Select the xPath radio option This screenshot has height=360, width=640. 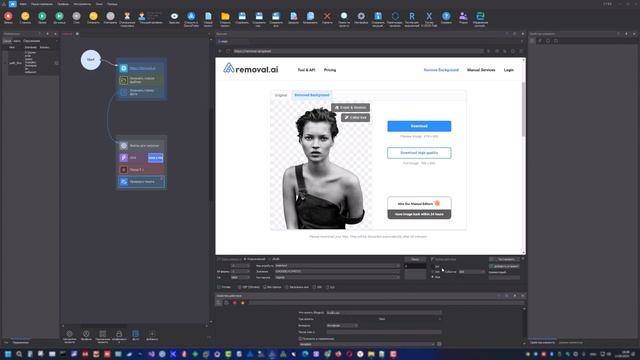tap(276, 259)
